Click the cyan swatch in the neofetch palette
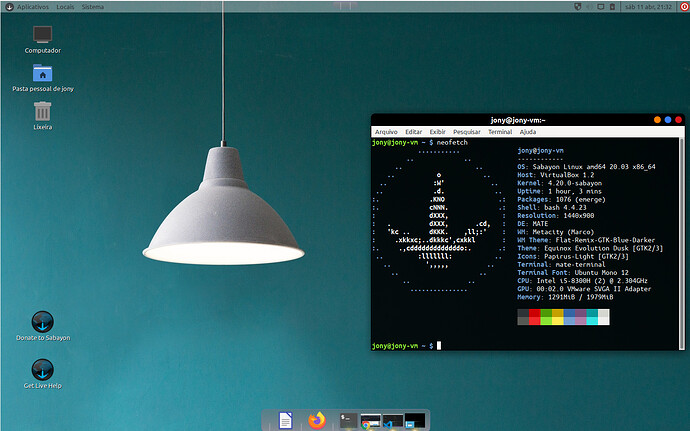 tap(592, 317)
